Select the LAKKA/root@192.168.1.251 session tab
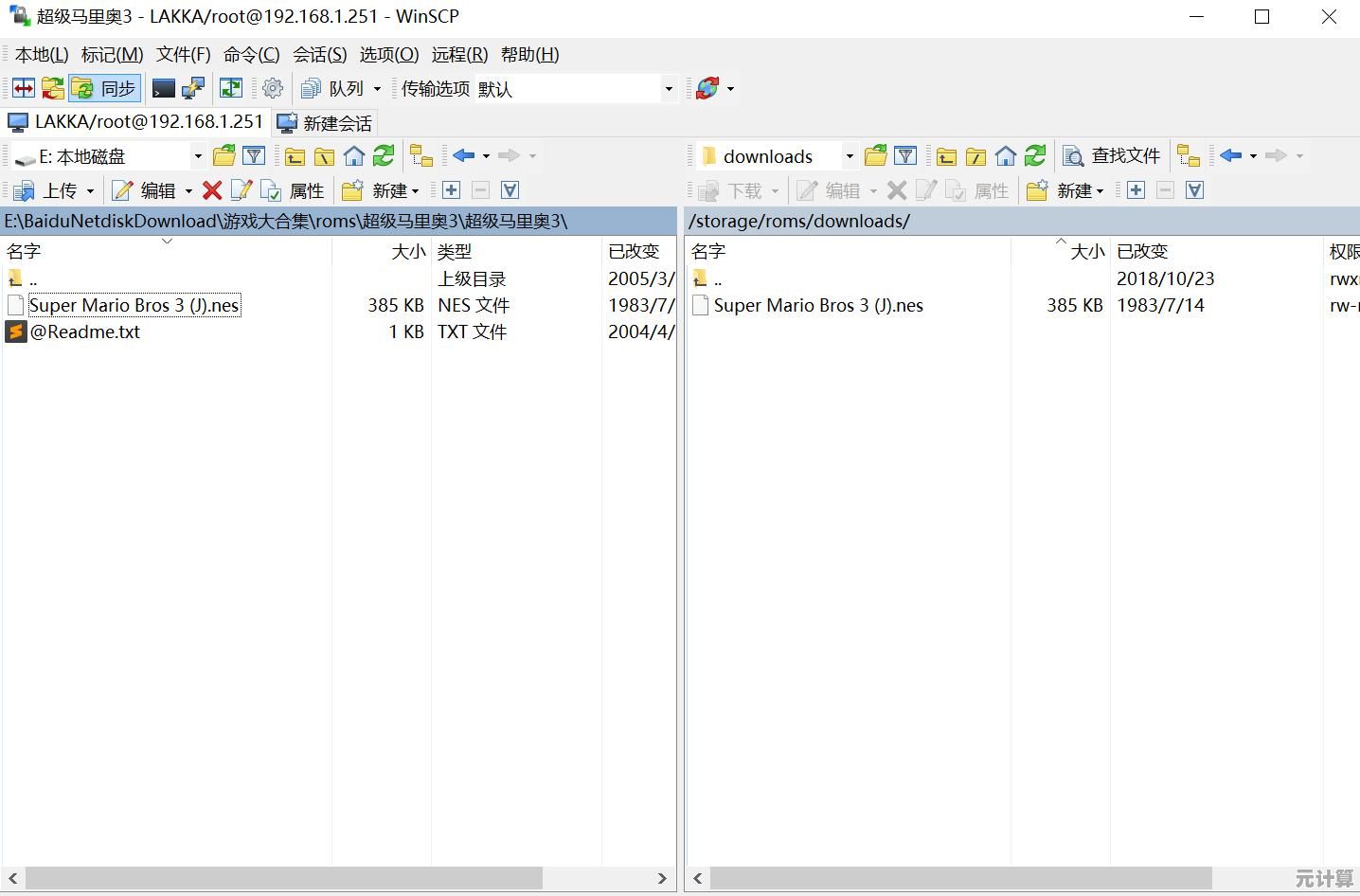Image resolution: width=1360 pixels, height=896 pixels. [x=134, y=122]
